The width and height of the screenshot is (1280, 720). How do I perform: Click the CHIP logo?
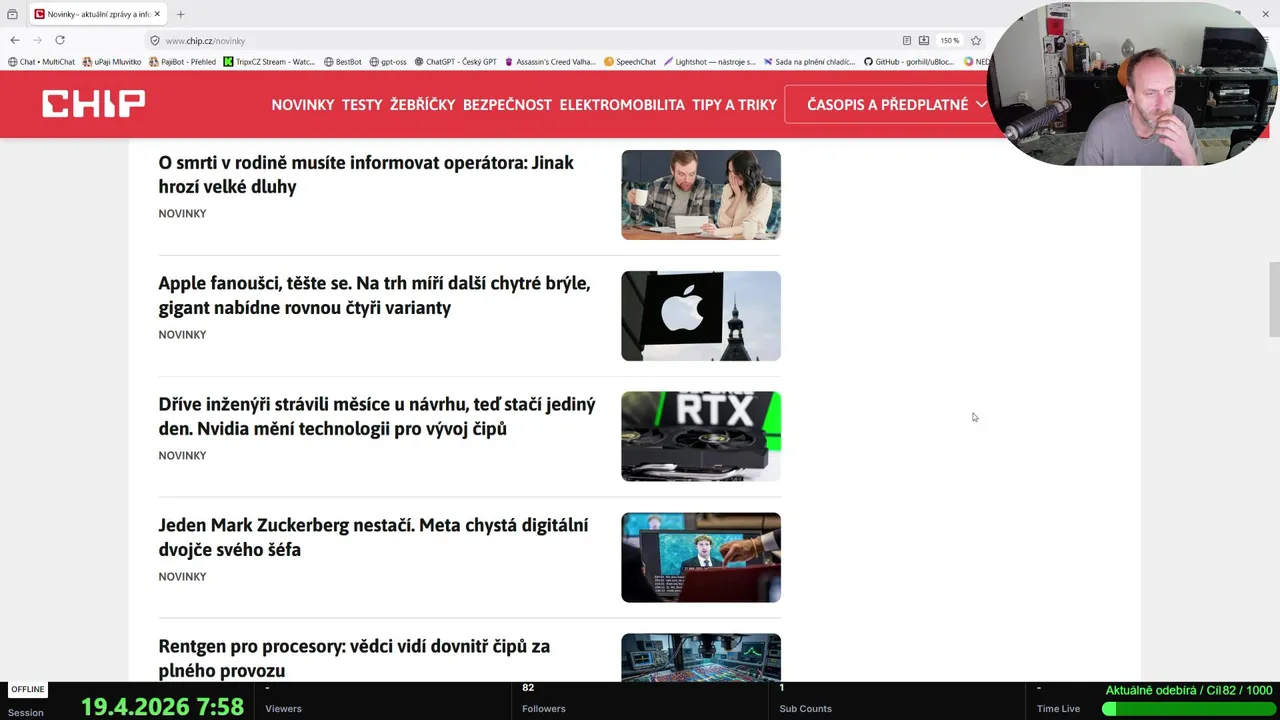point(93,104)
